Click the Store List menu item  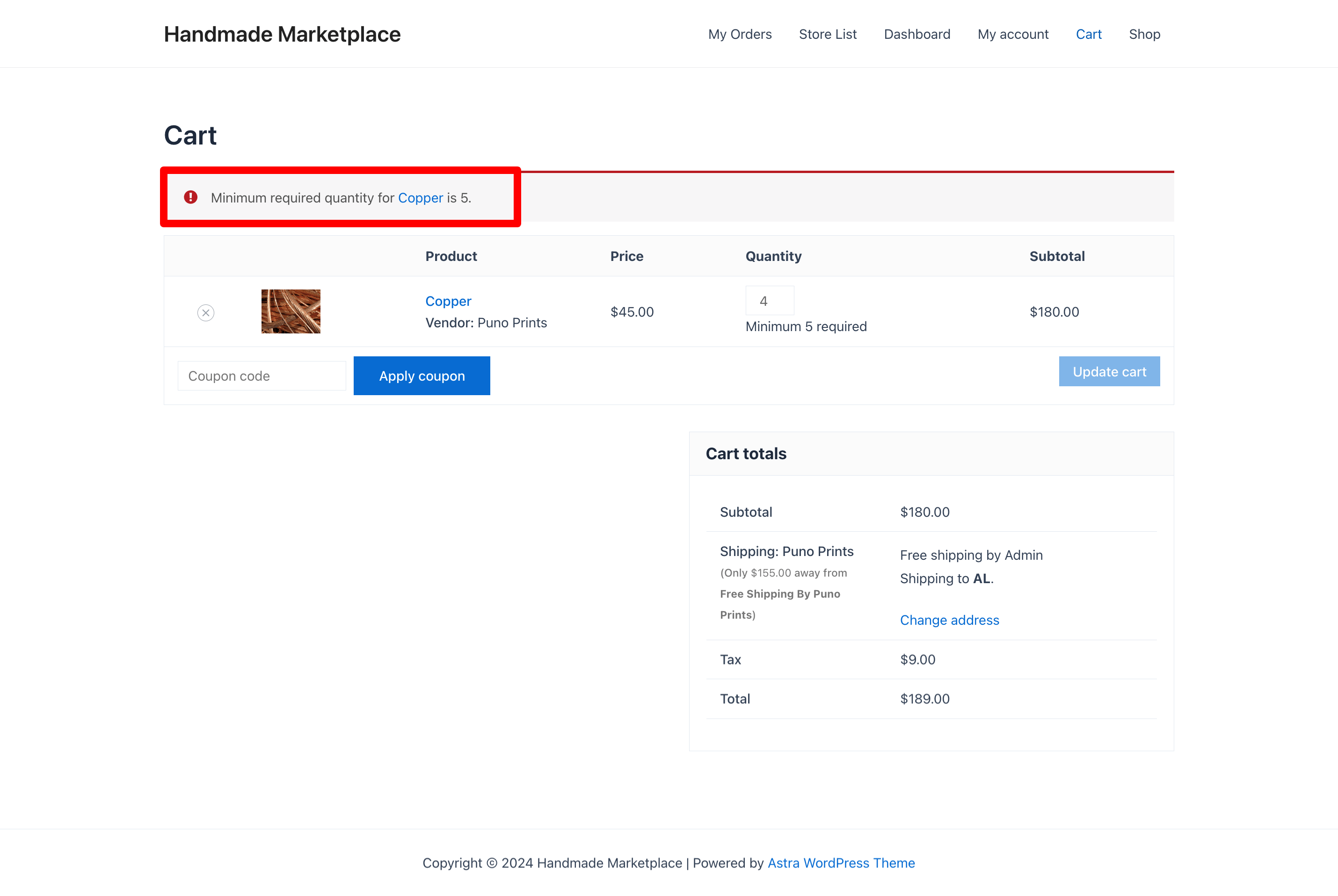(x=828, y=34)
